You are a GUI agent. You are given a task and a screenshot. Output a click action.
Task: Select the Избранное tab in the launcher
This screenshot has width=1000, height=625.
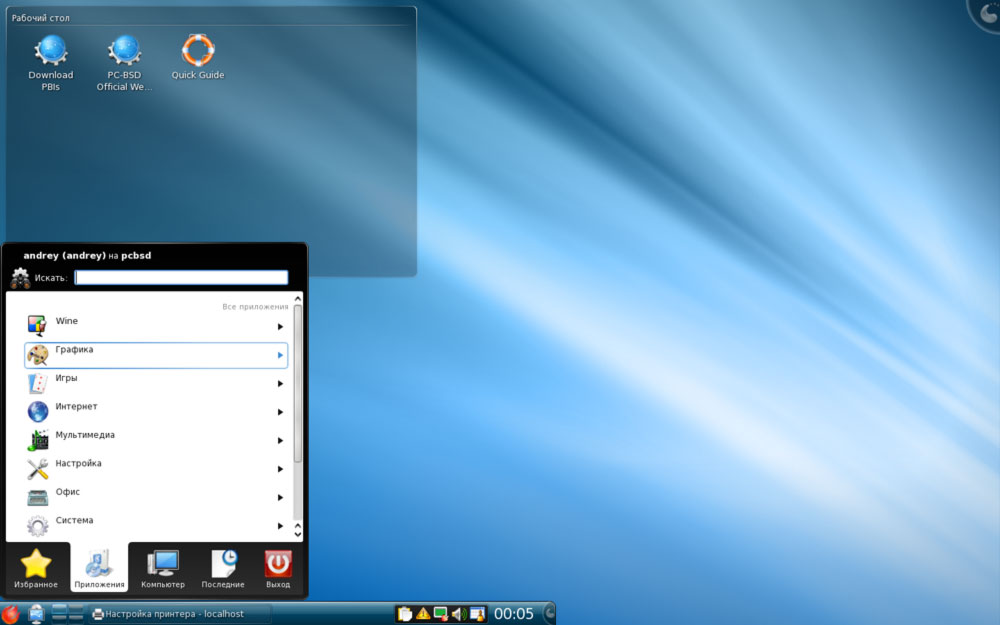(36, 569)
